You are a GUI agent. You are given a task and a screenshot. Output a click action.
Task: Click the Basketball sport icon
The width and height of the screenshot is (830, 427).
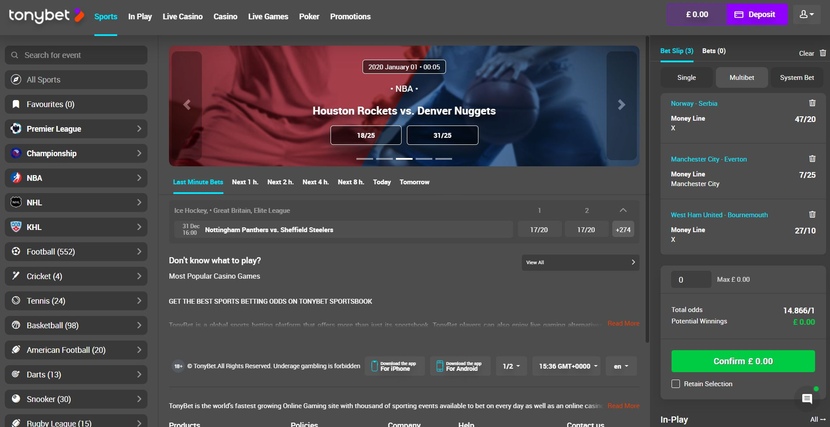(16, 325)
